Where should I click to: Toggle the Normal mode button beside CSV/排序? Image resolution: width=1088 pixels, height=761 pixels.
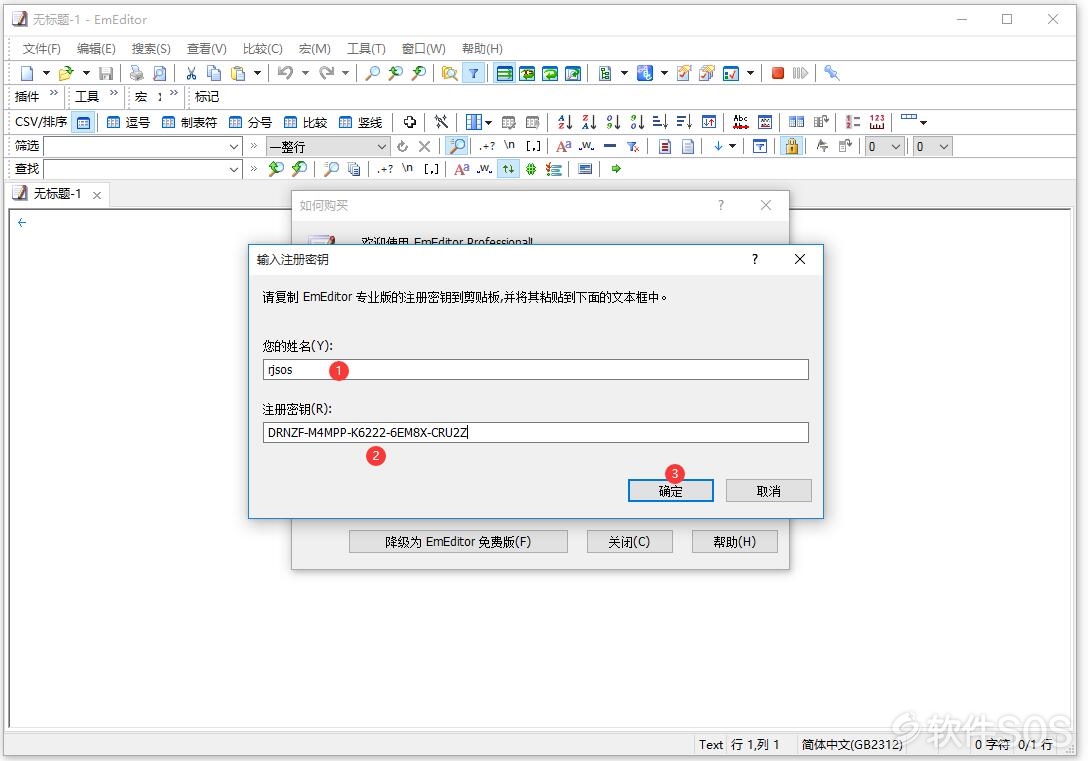coord(83,122)
